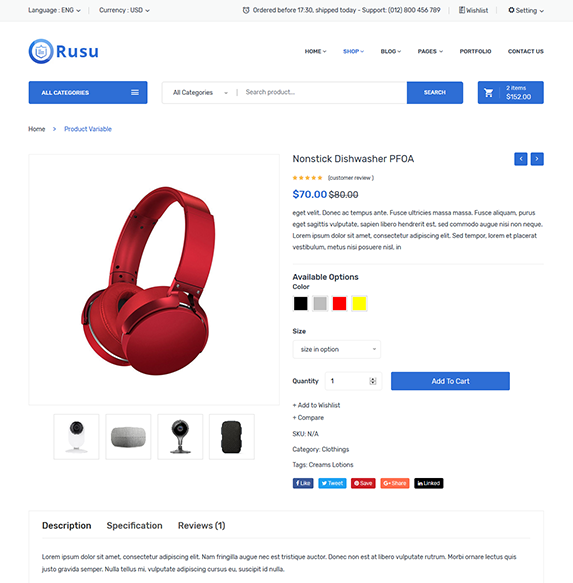Select the white camera thumbnail
Screen dimensions: 573x583
pos(77,437)
